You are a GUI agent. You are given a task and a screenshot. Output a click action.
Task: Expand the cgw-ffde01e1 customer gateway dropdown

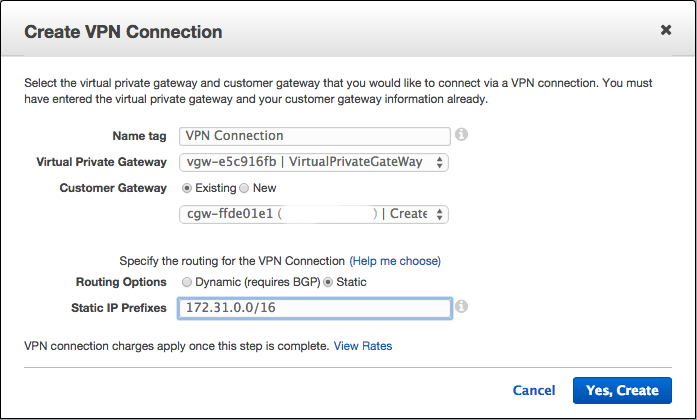[314, 214]
